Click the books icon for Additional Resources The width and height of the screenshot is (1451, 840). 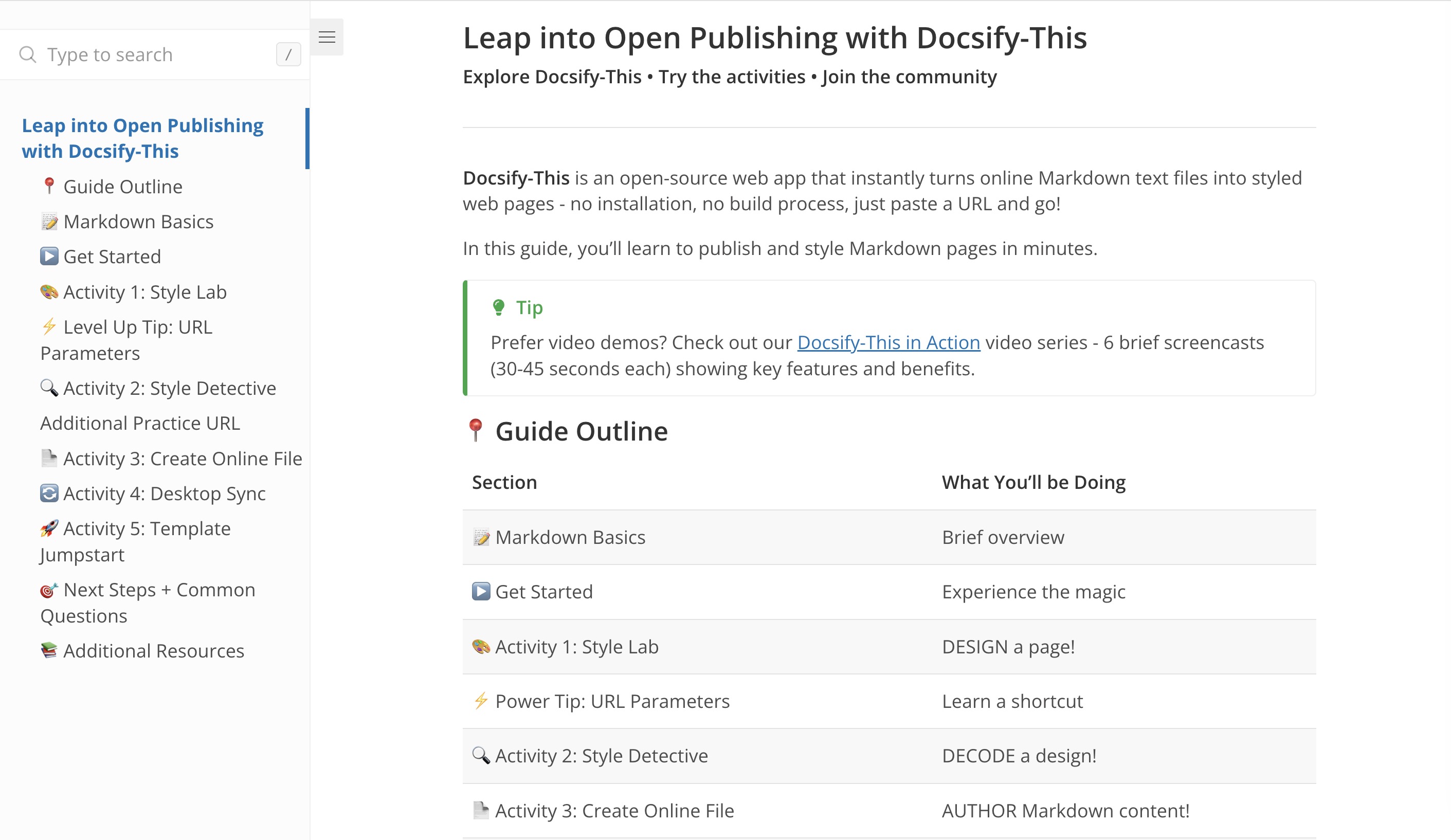[49, 651]
